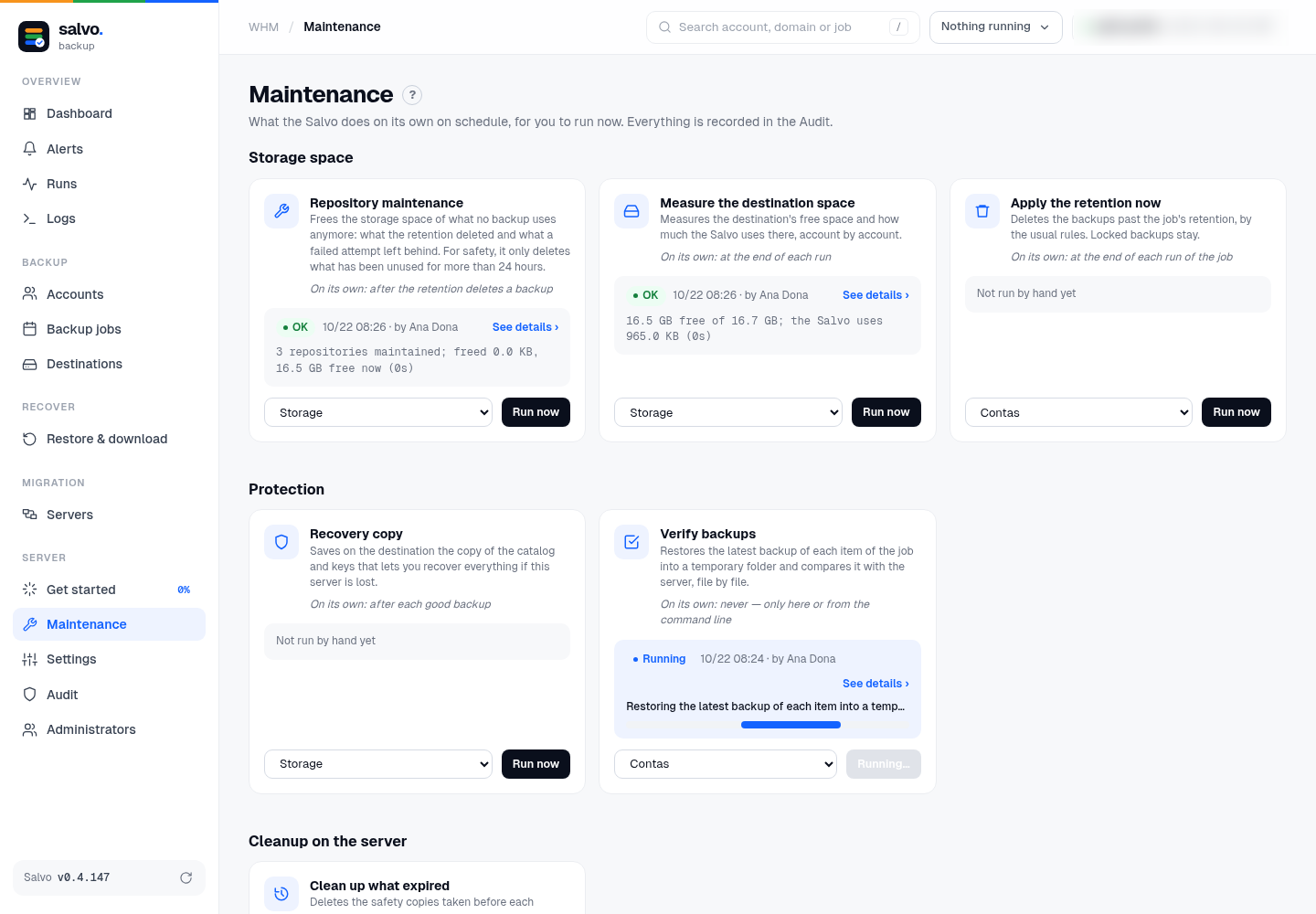
Task: Open Contas dropdown under Verify backups
Action: [x=726, y=764]
